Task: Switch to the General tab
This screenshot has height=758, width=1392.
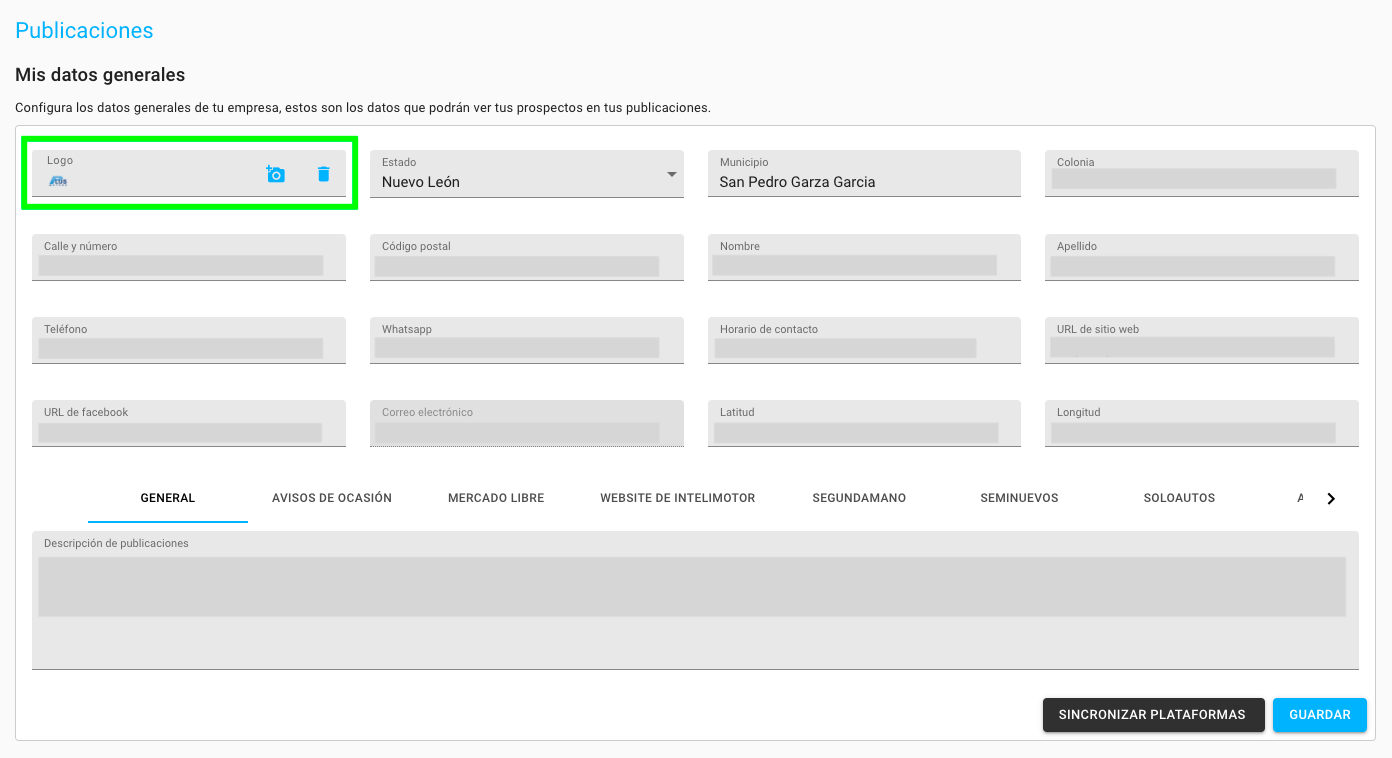Action: tap(168, 498)
